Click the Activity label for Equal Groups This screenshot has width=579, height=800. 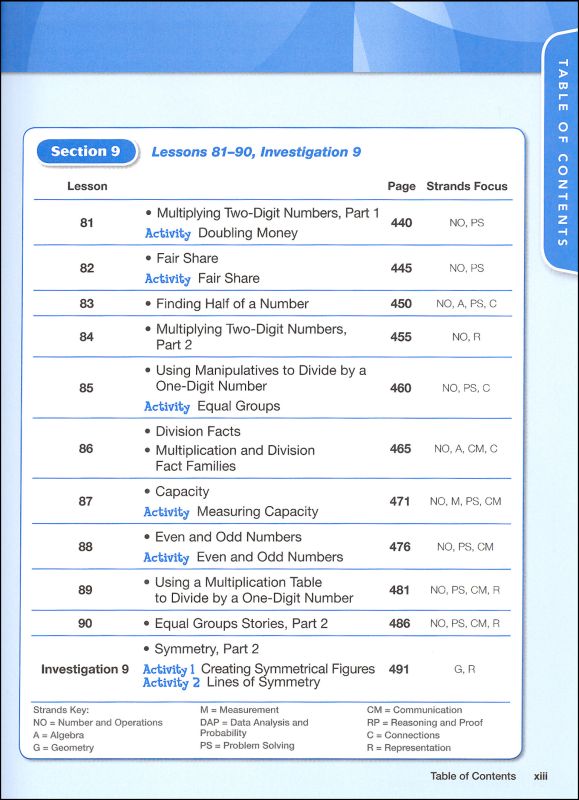point(167,406)
